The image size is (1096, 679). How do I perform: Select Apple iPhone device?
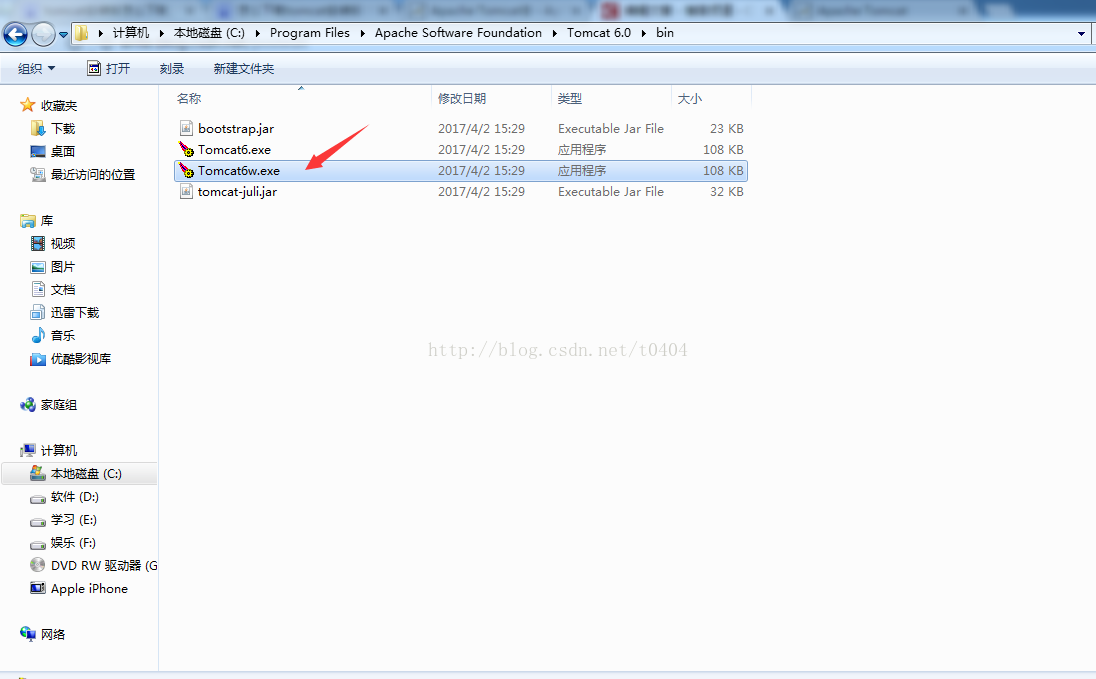(89, 589)
